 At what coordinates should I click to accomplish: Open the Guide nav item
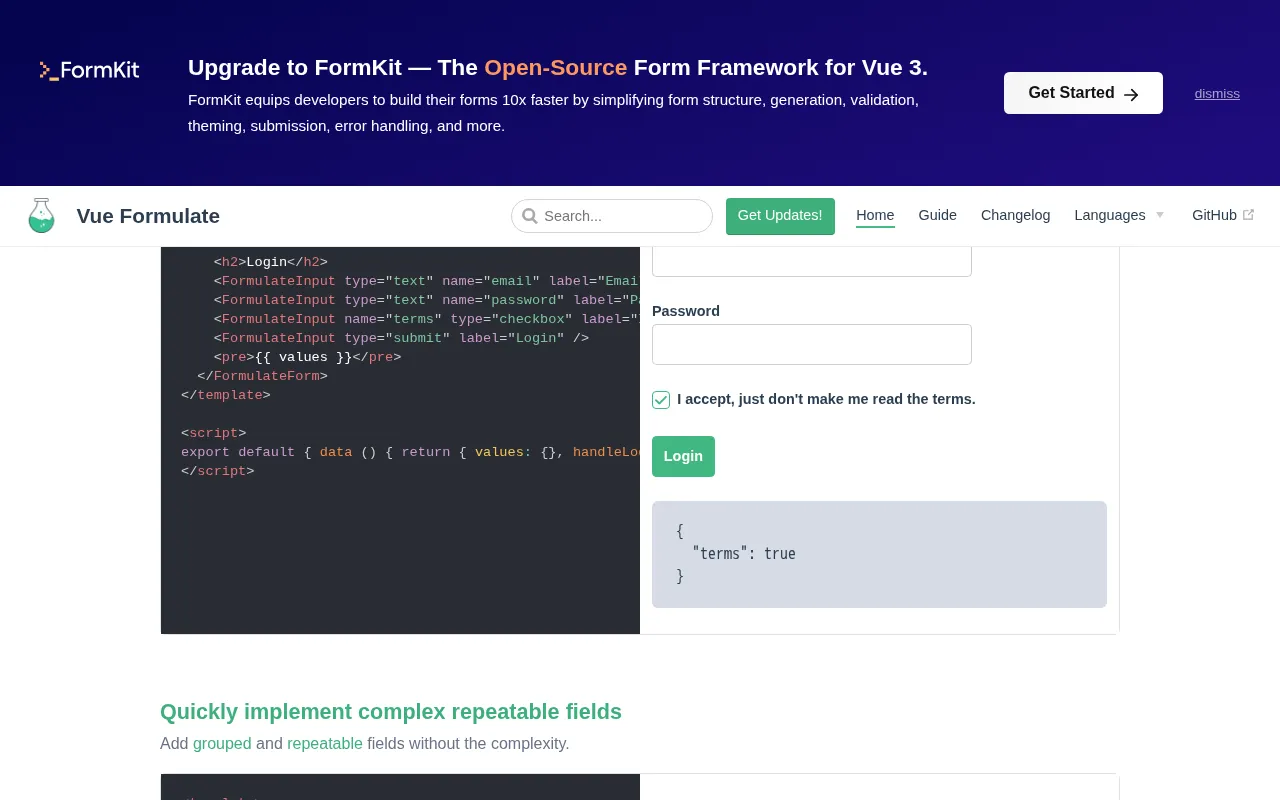[x=937, y=215]
